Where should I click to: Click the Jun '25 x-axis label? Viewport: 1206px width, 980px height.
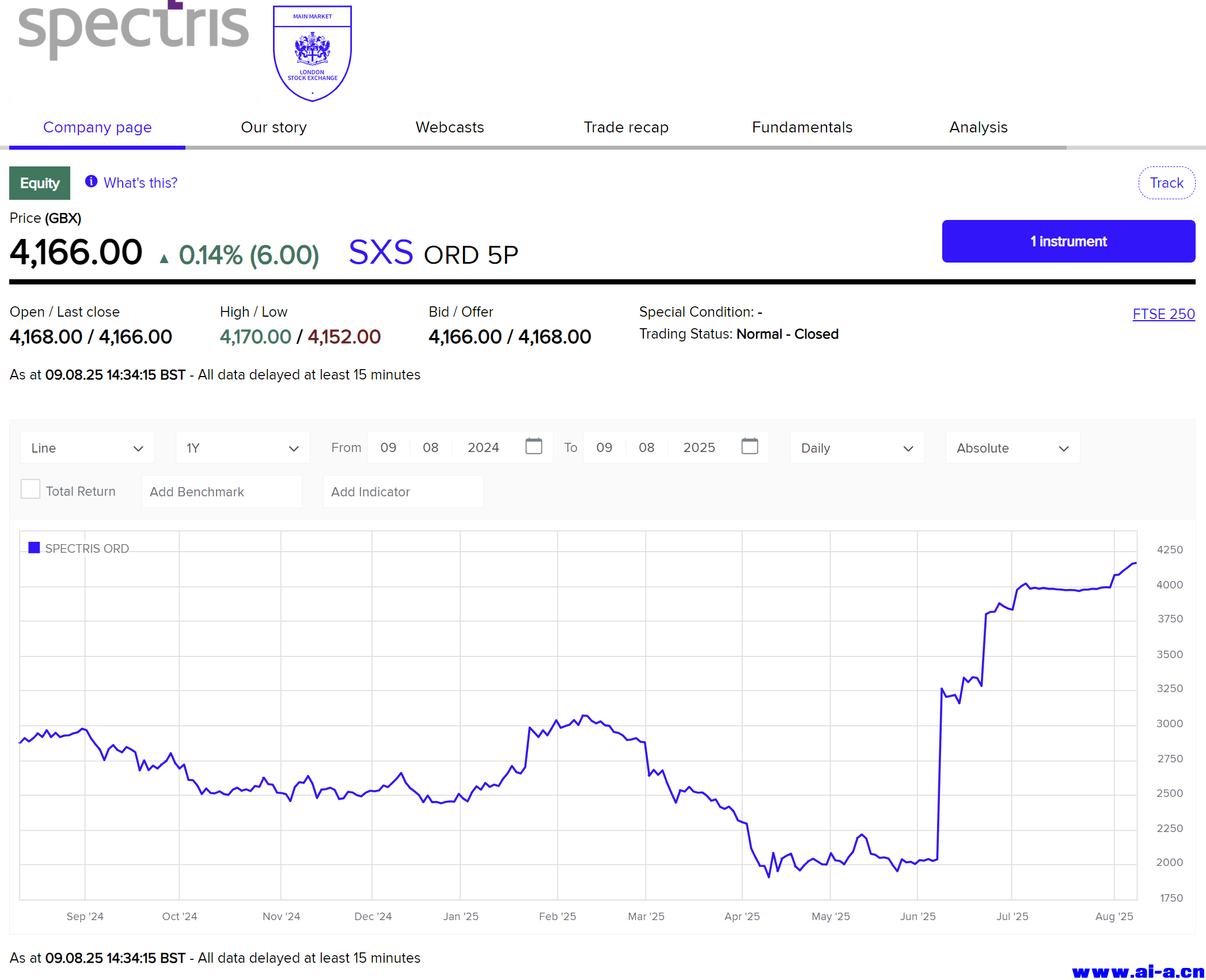coord(918,916)
